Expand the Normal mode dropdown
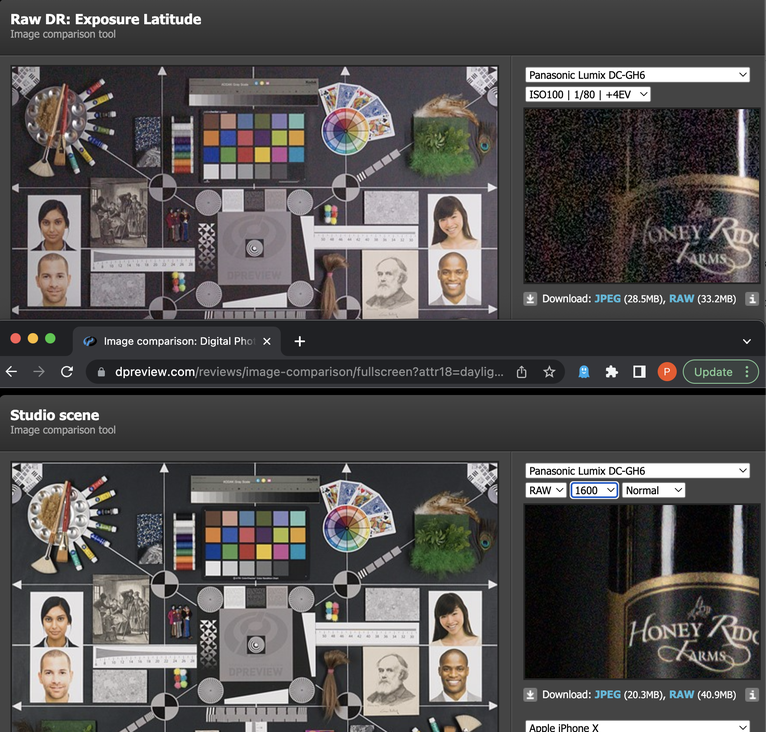This screenshot has width=766, height=732. pyautogui.click(x=653, y=490)
